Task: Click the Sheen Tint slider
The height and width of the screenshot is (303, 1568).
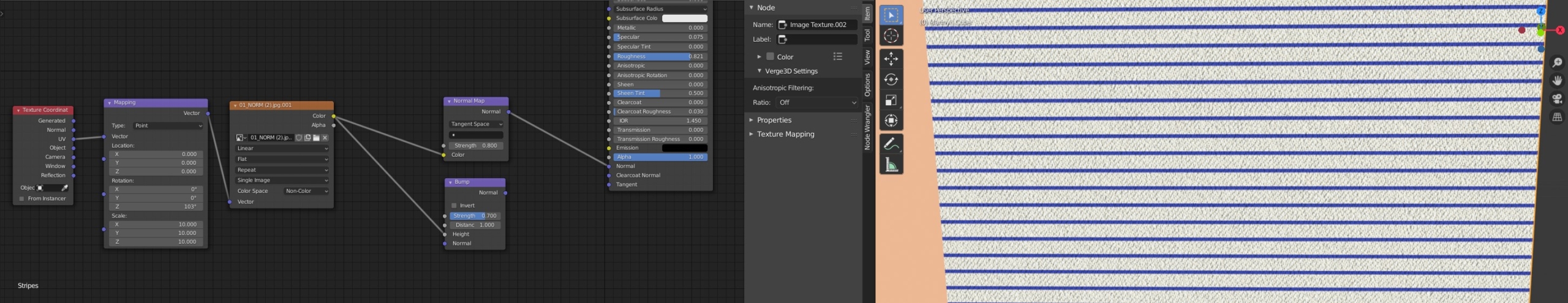Action: [661, 94]
